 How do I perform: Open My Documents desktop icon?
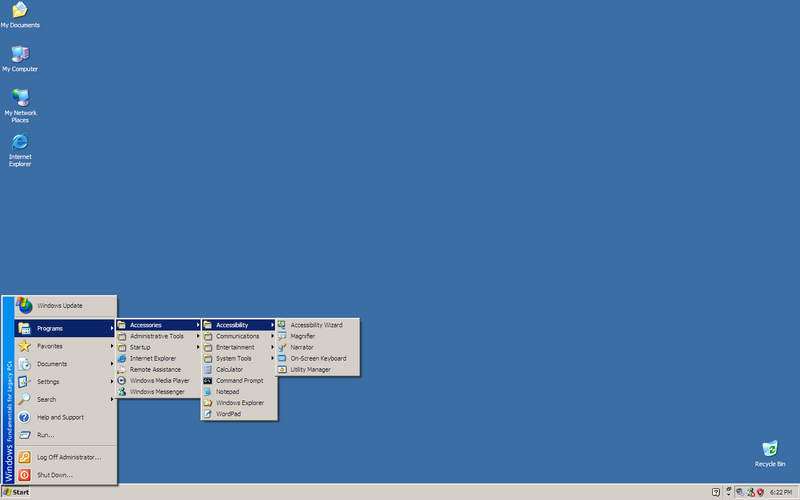(x=20, y=14)
